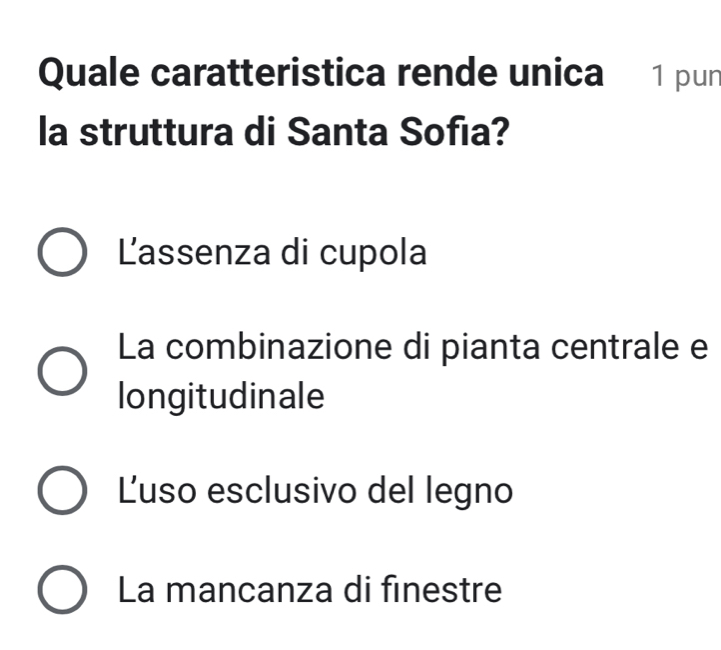Viewport: 721px width, 650px height.
Task: Mark the L'uso esclusivo del legno radio
Action: click(x=62, y=491)
